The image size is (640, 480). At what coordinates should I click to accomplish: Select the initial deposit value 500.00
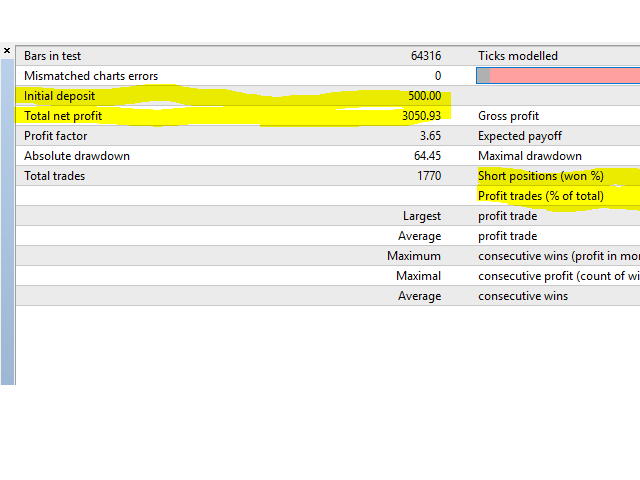coord(424,96)
